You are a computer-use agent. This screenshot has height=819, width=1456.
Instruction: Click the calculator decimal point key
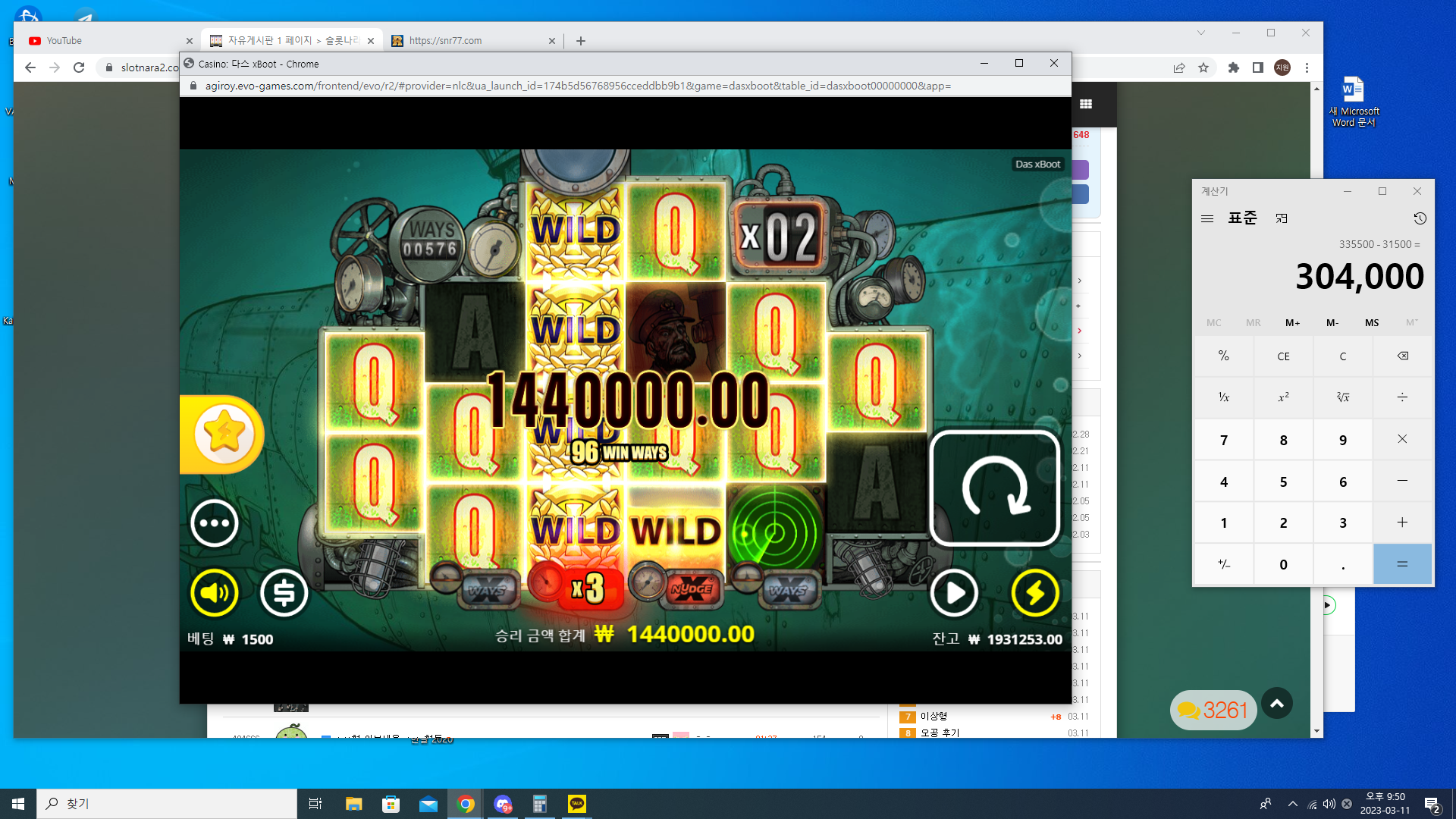[1343, 564]
